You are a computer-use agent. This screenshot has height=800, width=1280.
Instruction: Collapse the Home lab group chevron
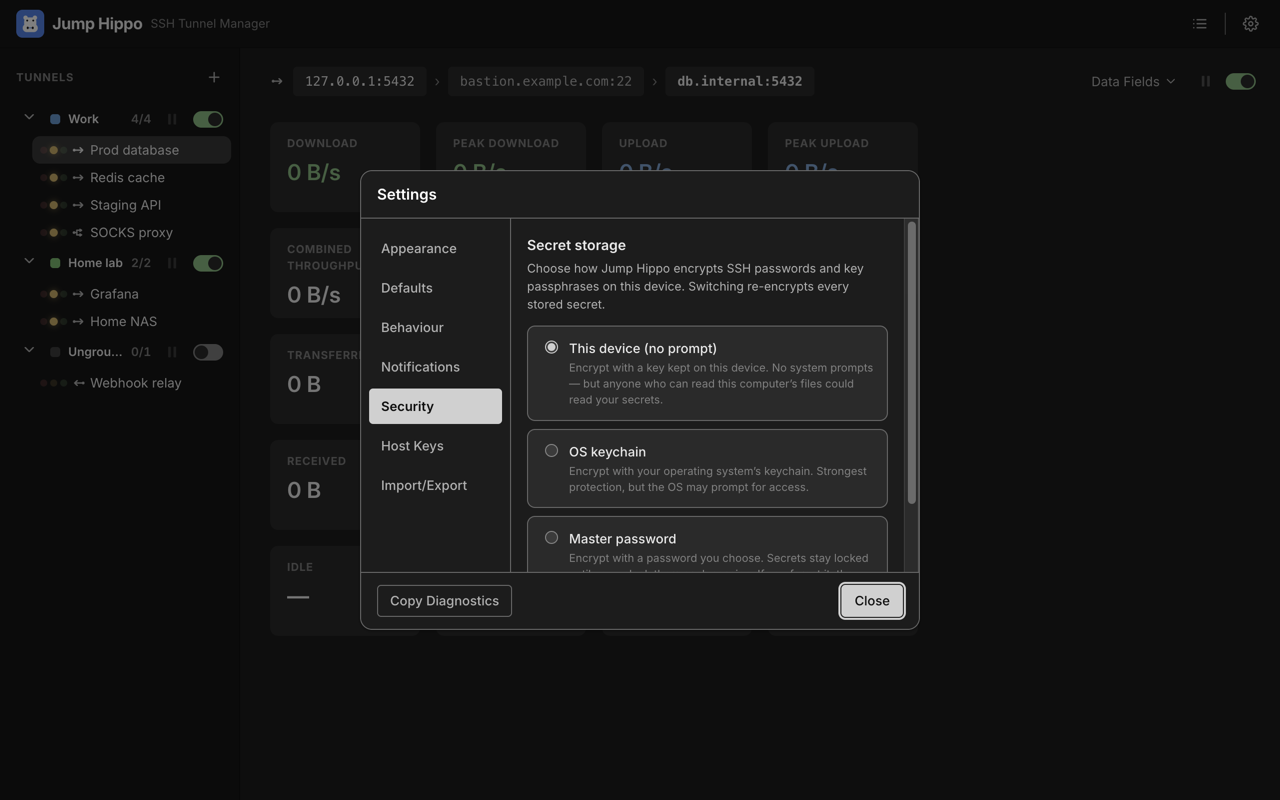[x=29, y=262]
